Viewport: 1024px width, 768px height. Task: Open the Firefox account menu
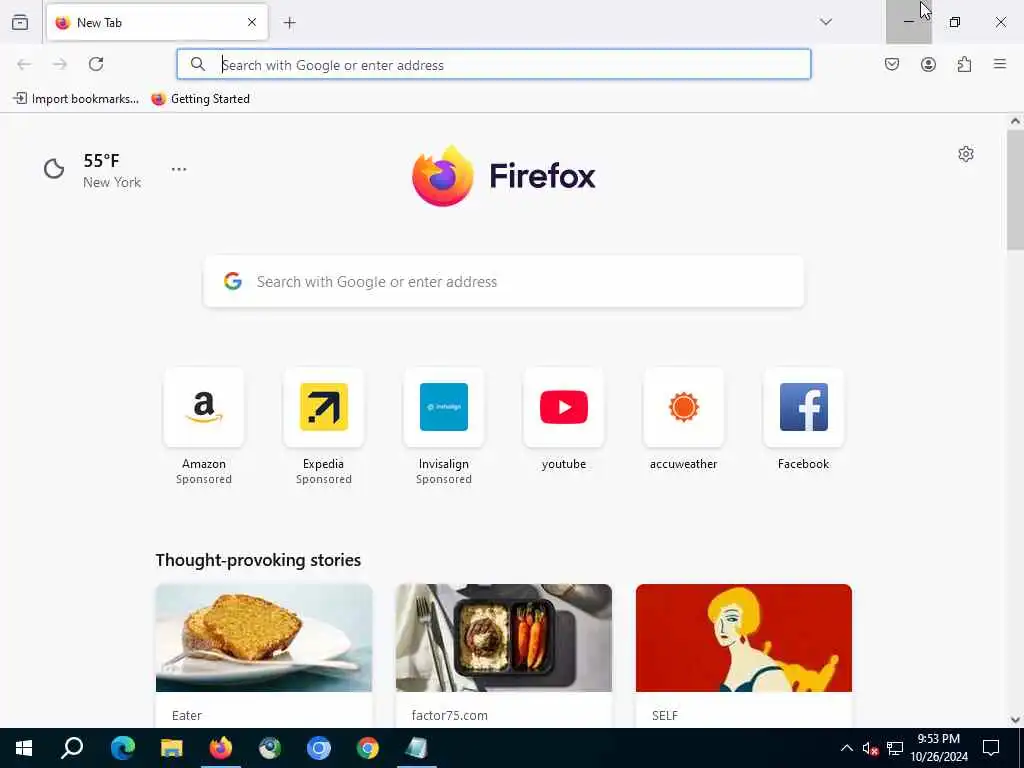[x=928, y=64]
